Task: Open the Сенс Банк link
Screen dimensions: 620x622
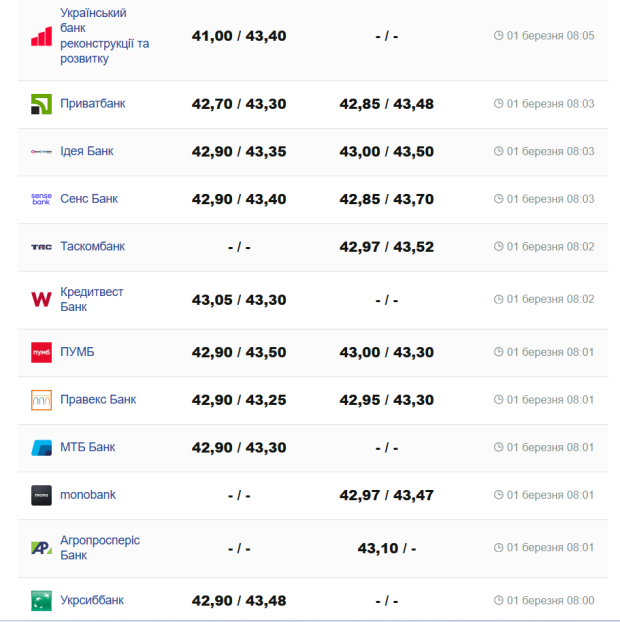Action: coord(89,198)
